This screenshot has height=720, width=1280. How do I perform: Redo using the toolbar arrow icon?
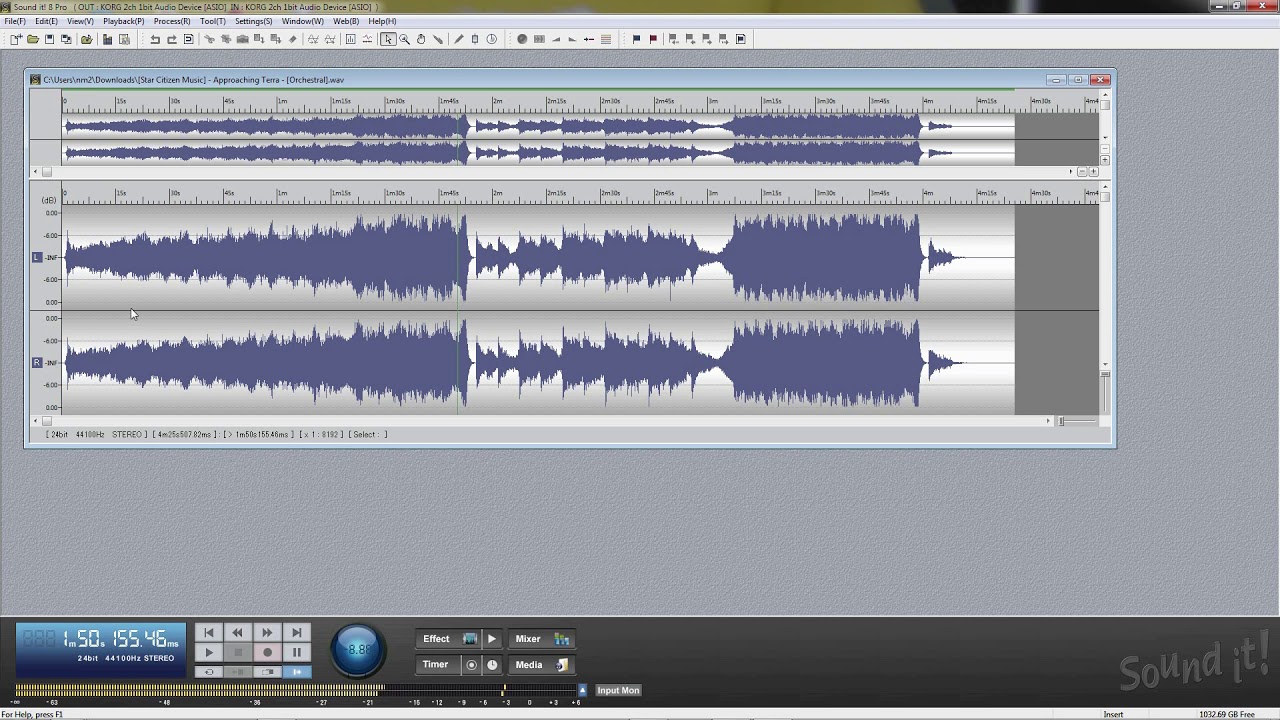172,39
